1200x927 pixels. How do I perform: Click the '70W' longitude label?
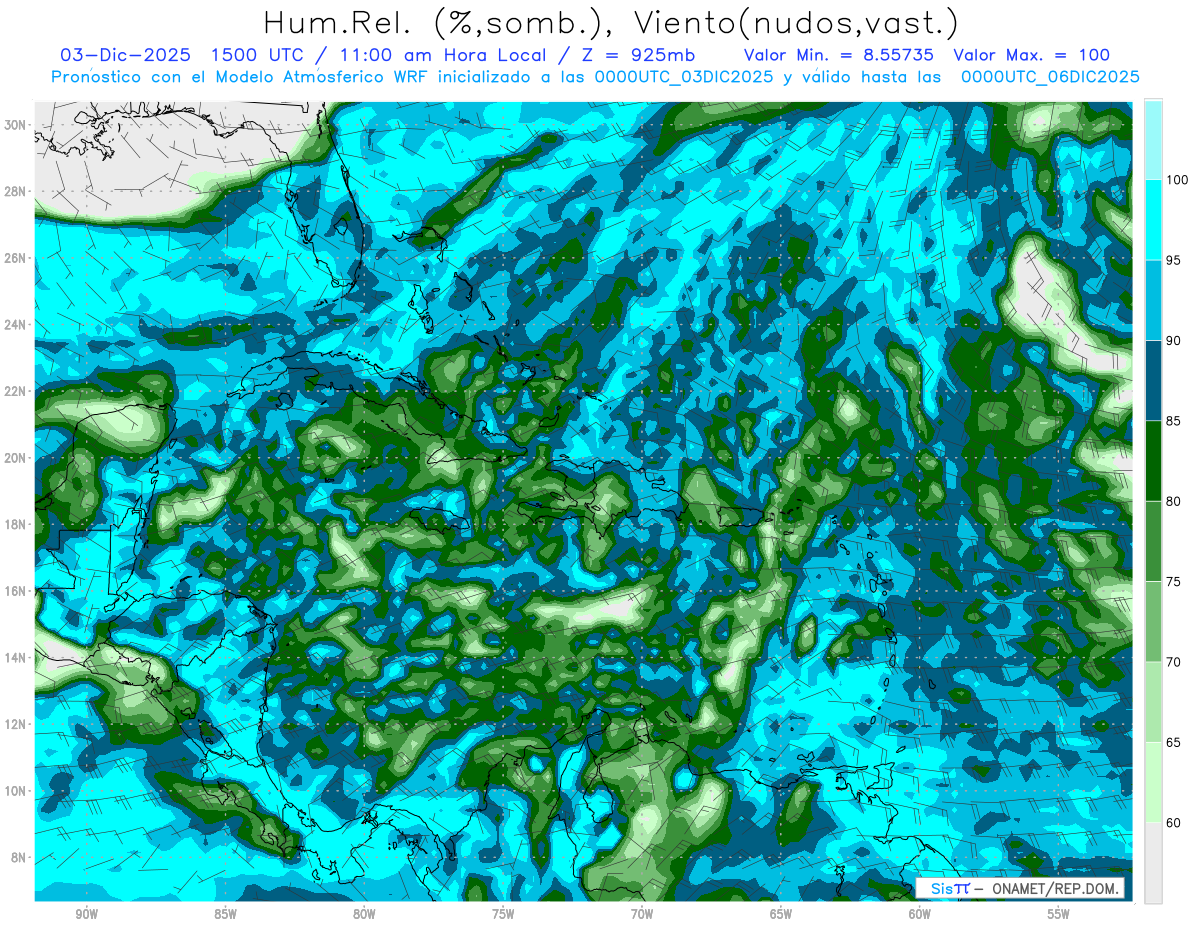[x=642, y=915]
